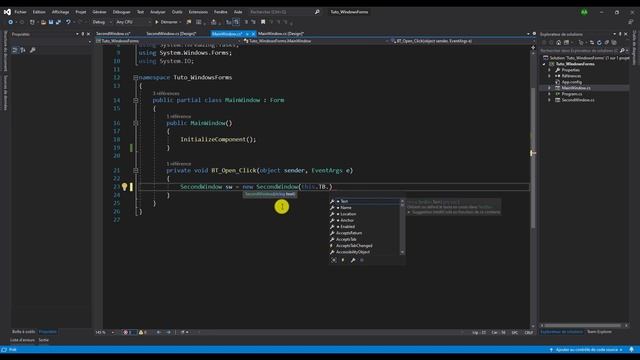The image size is (640, 360).
Task: Click the Properties panel wrench icon
Action: 33,50
